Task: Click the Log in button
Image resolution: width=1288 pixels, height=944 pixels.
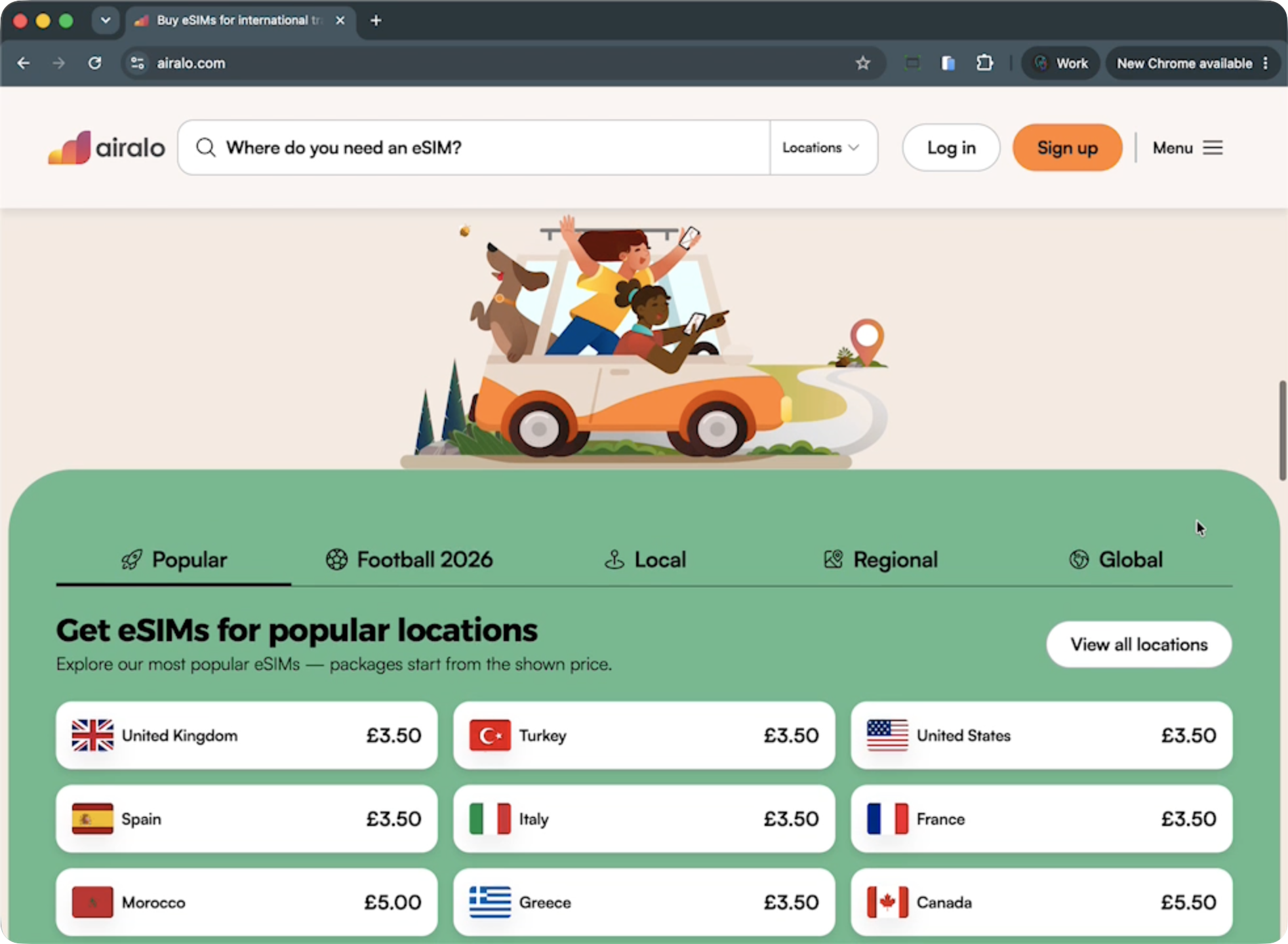Action: (951, 147)
